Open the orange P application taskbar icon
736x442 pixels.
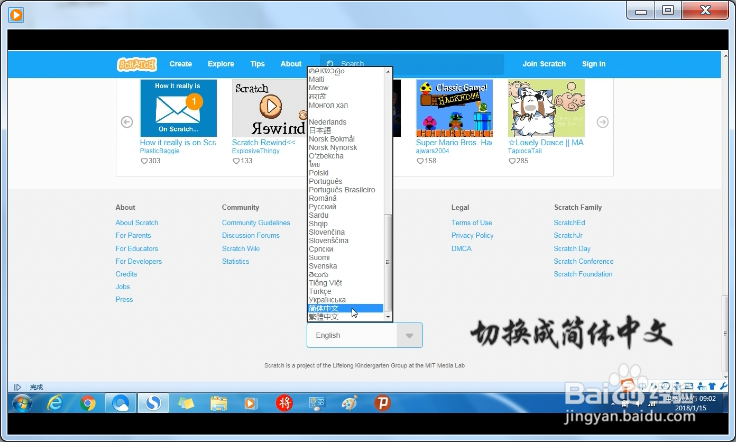coord(382,403)
